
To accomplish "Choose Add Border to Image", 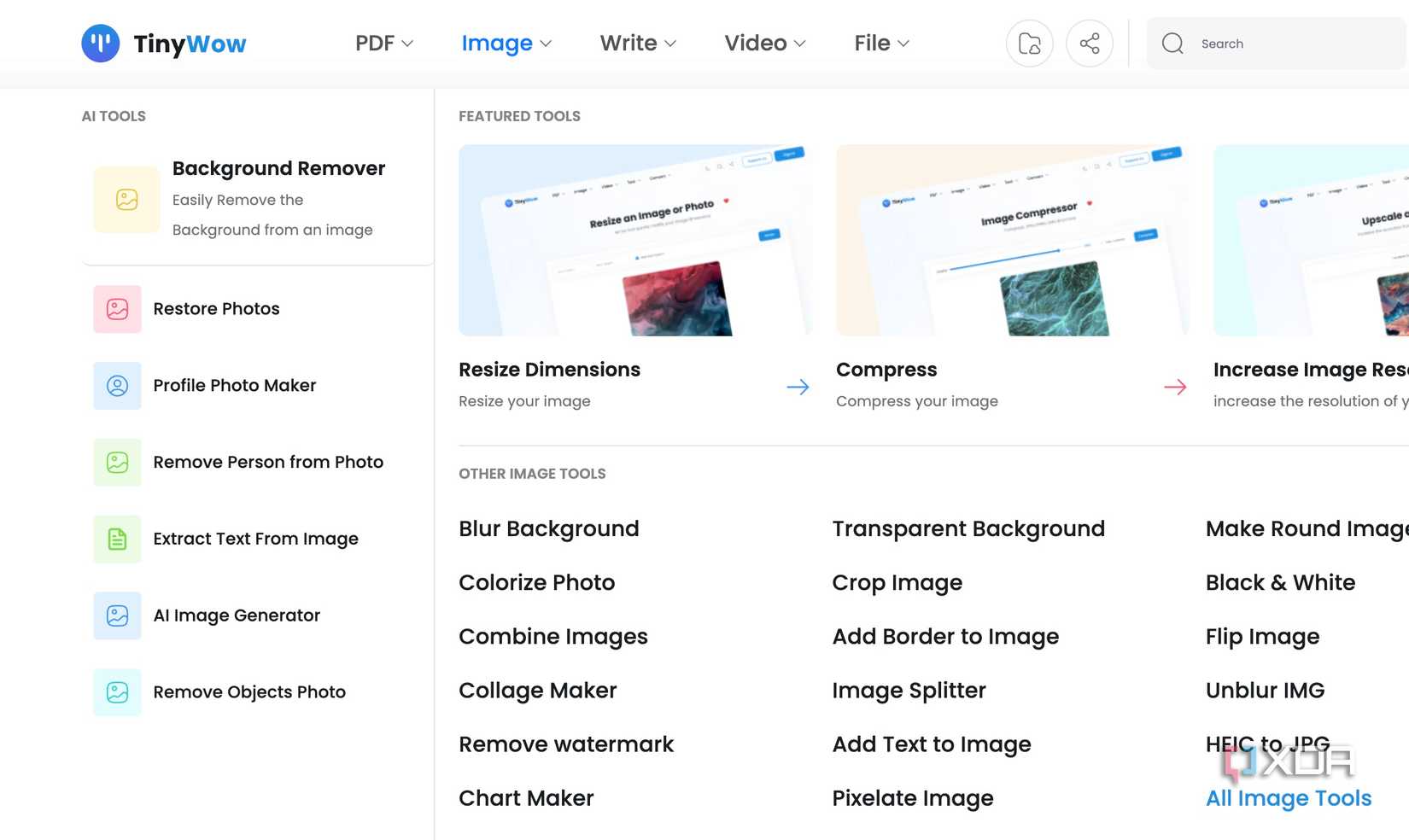I will [x=945, y=637].
